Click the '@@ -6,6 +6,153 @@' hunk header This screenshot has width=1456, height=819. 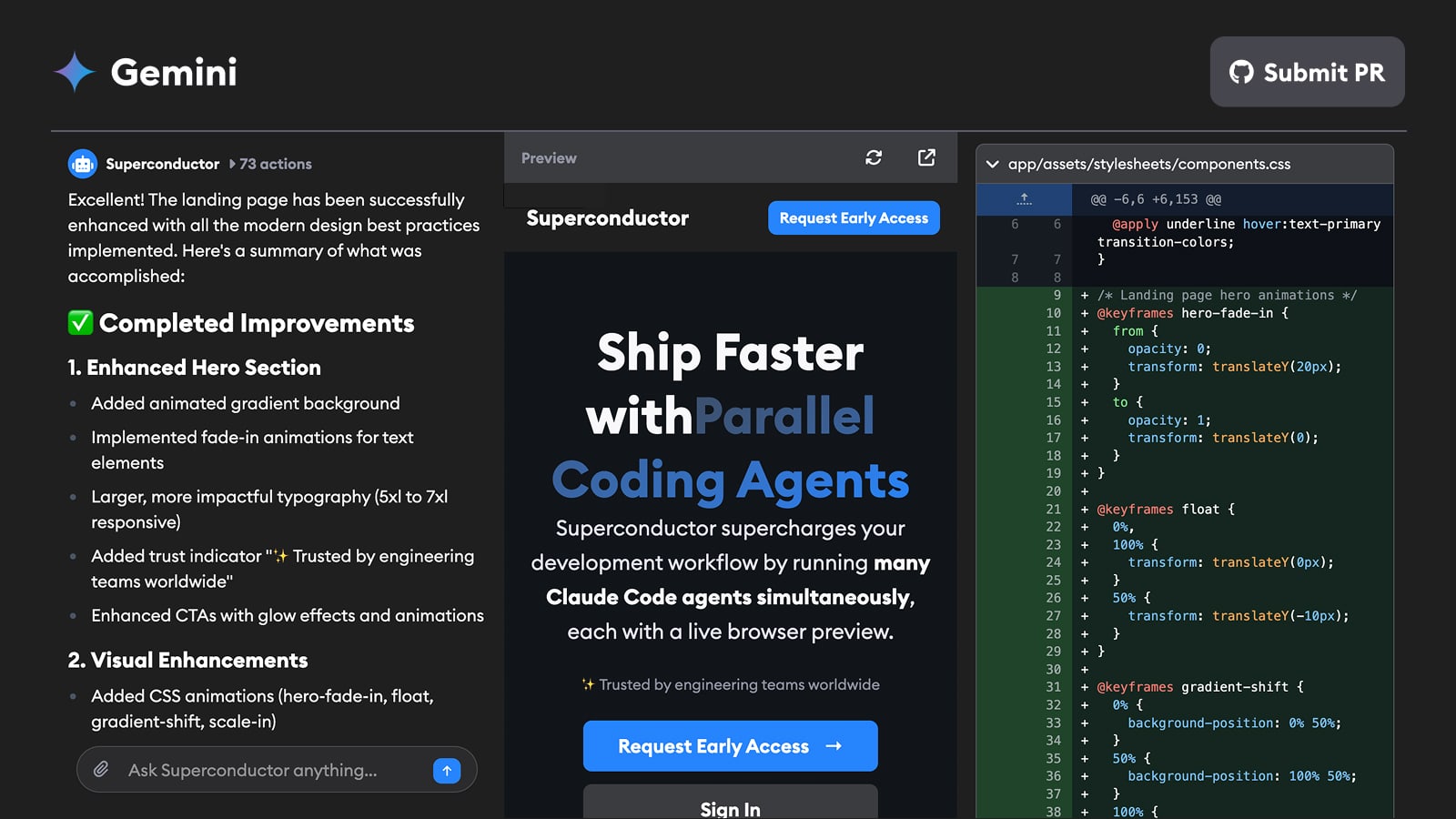click(x=1156, y=199)
